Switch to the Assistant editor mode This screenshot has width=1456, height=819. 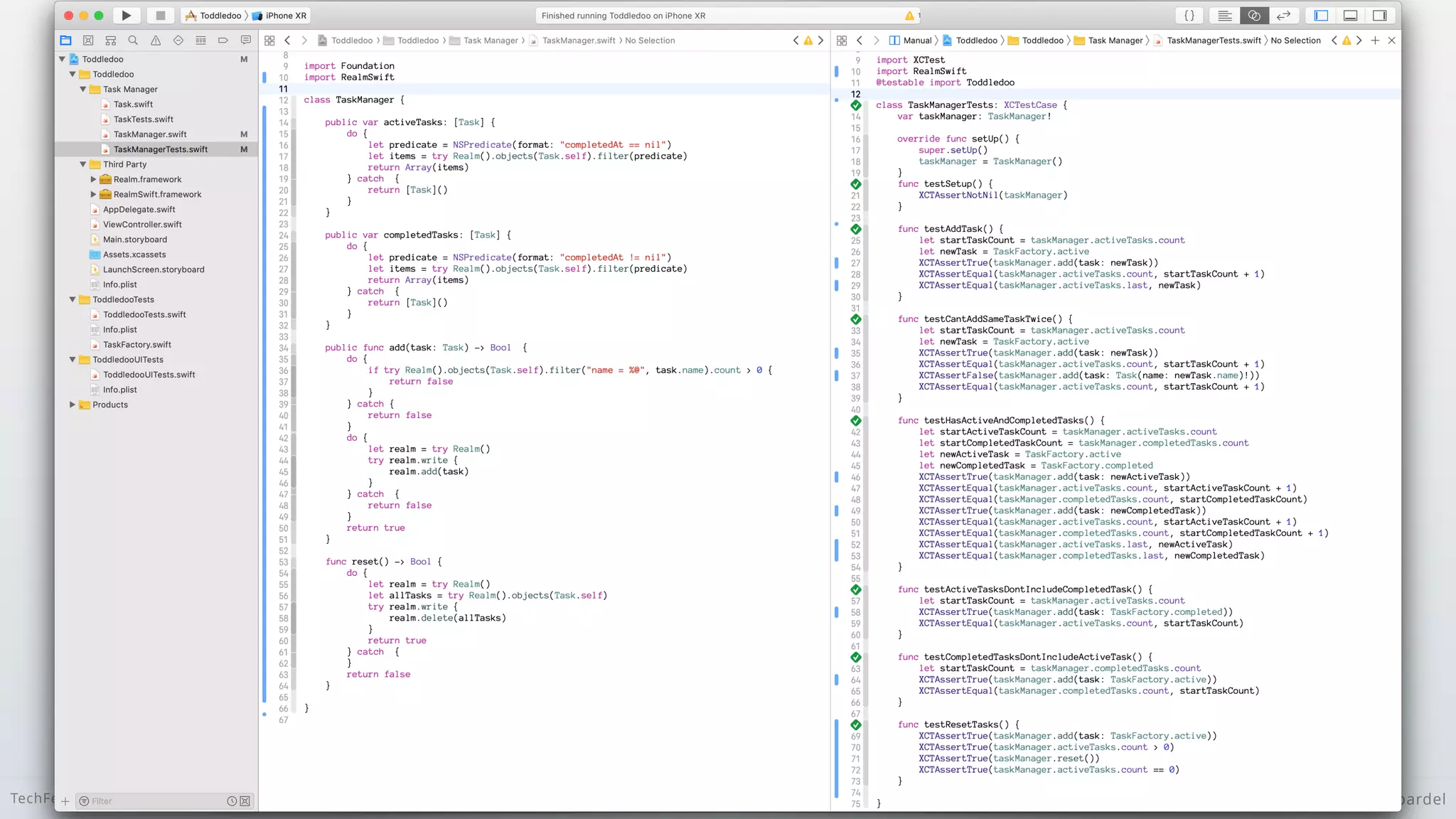click(1254, 16)
